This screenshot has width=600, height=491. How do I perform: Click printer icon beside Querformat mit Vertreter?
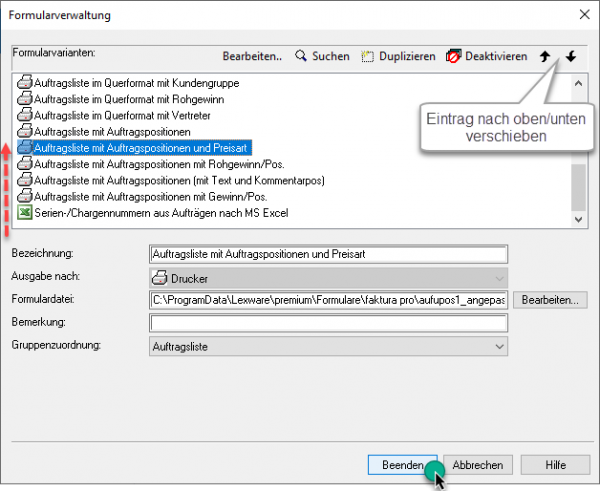(x=25, y=115)
